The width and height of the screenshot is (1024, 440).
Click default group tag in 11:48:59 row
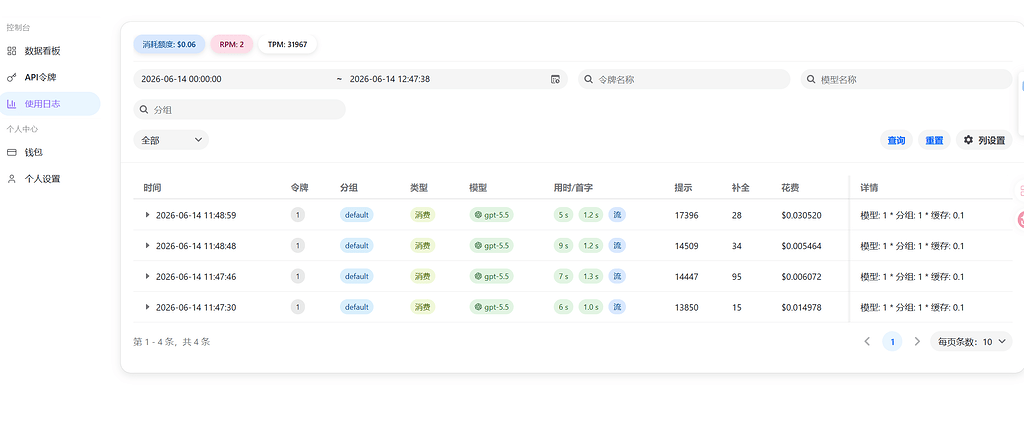(x=357, y=215)
